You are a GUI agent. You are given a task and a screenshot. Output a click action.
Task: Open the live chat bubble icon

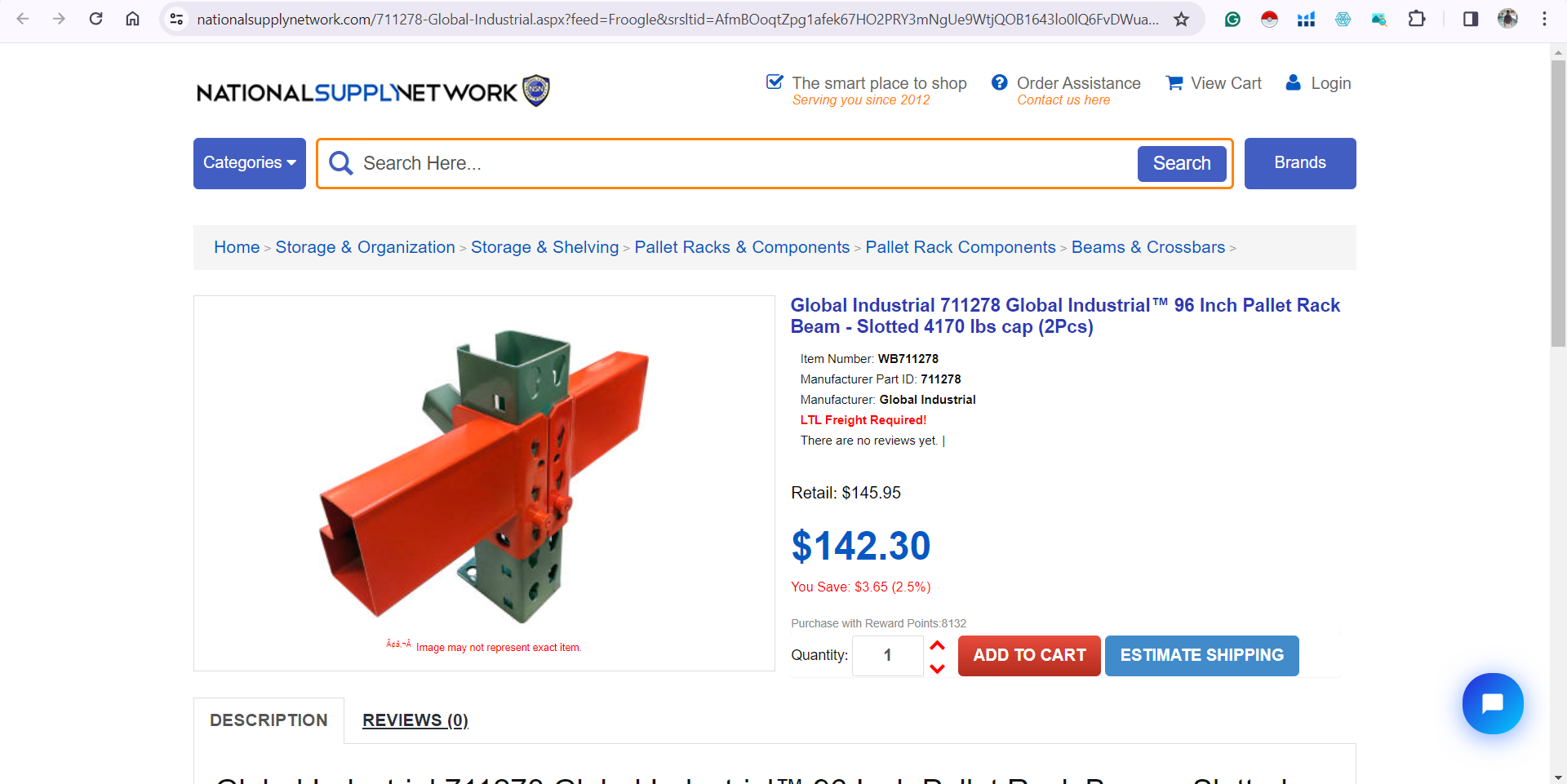[1493, 703]
